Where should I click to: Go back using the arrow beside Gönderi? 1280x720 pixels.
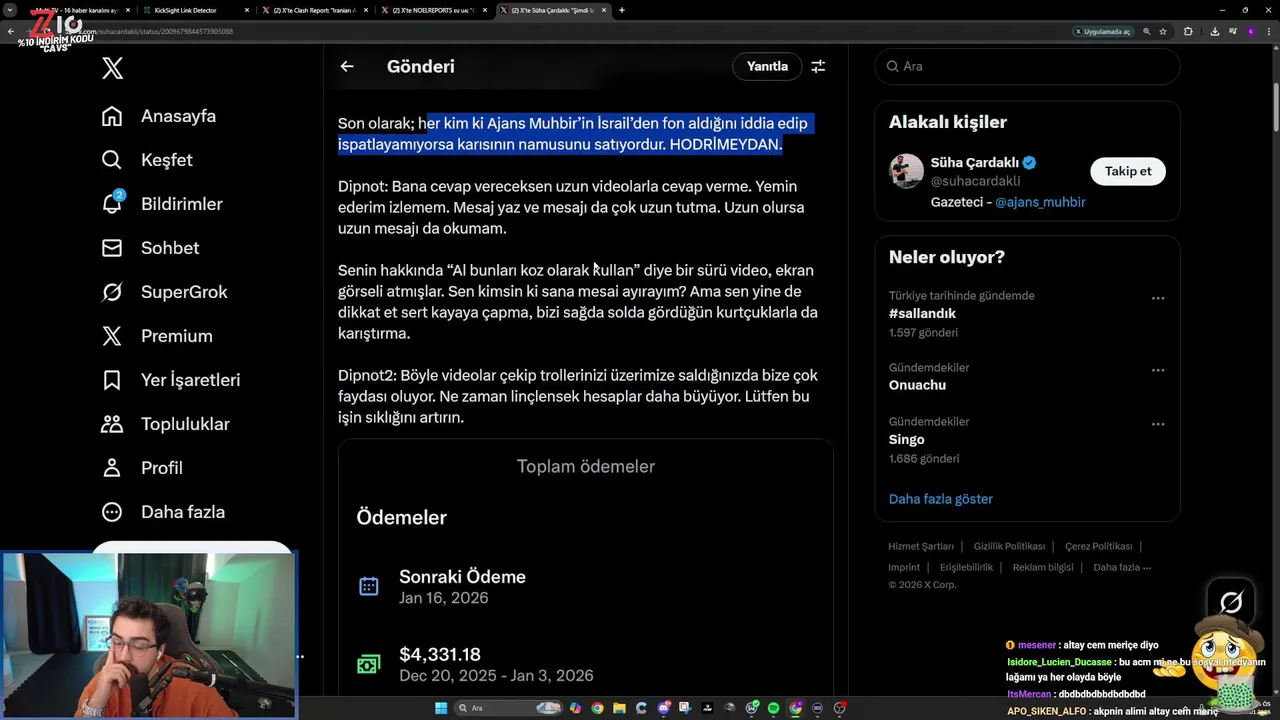click(x=347, y=66)
